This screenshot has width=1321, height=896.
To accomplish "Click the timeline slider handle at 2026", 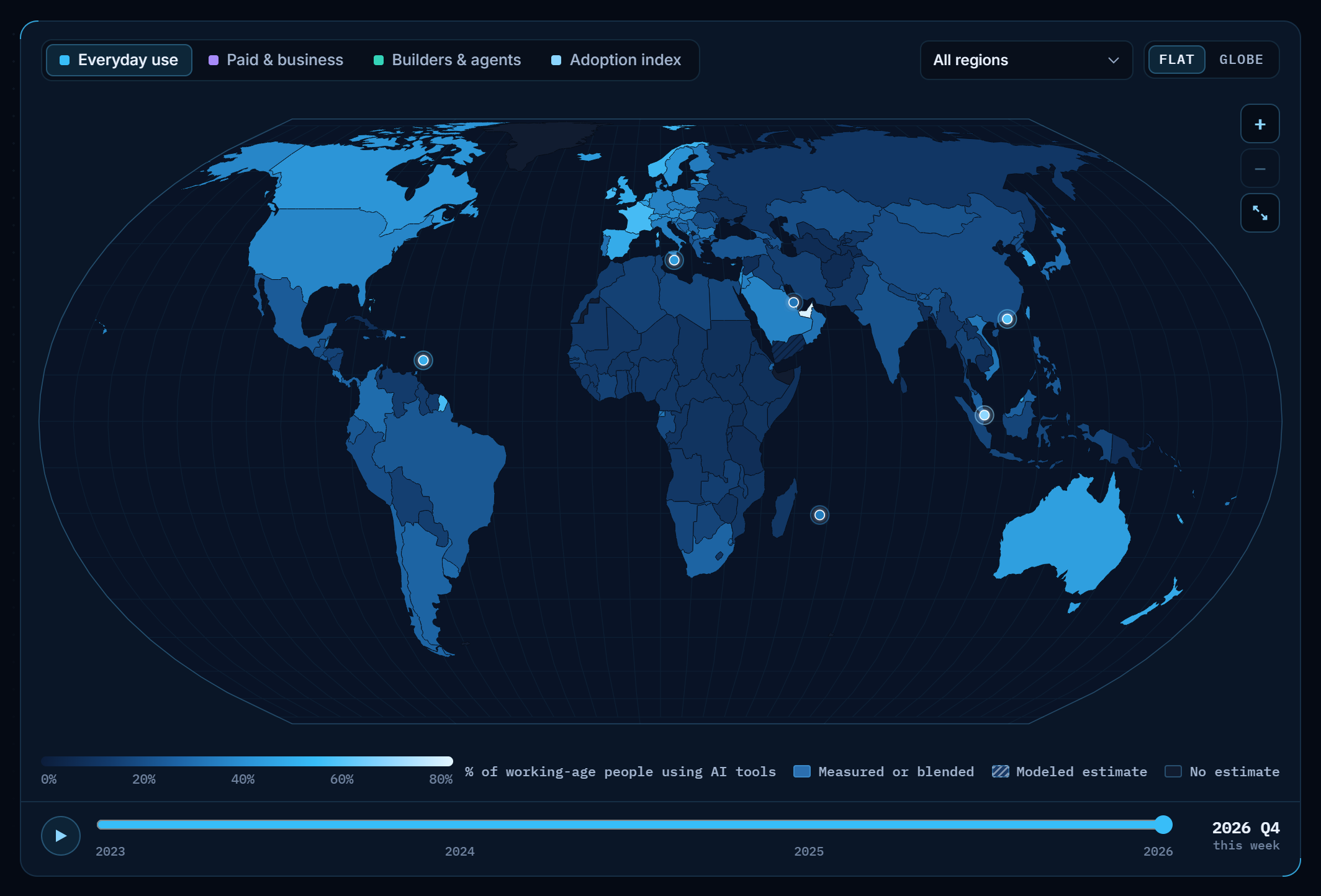I will point(1163,825).
